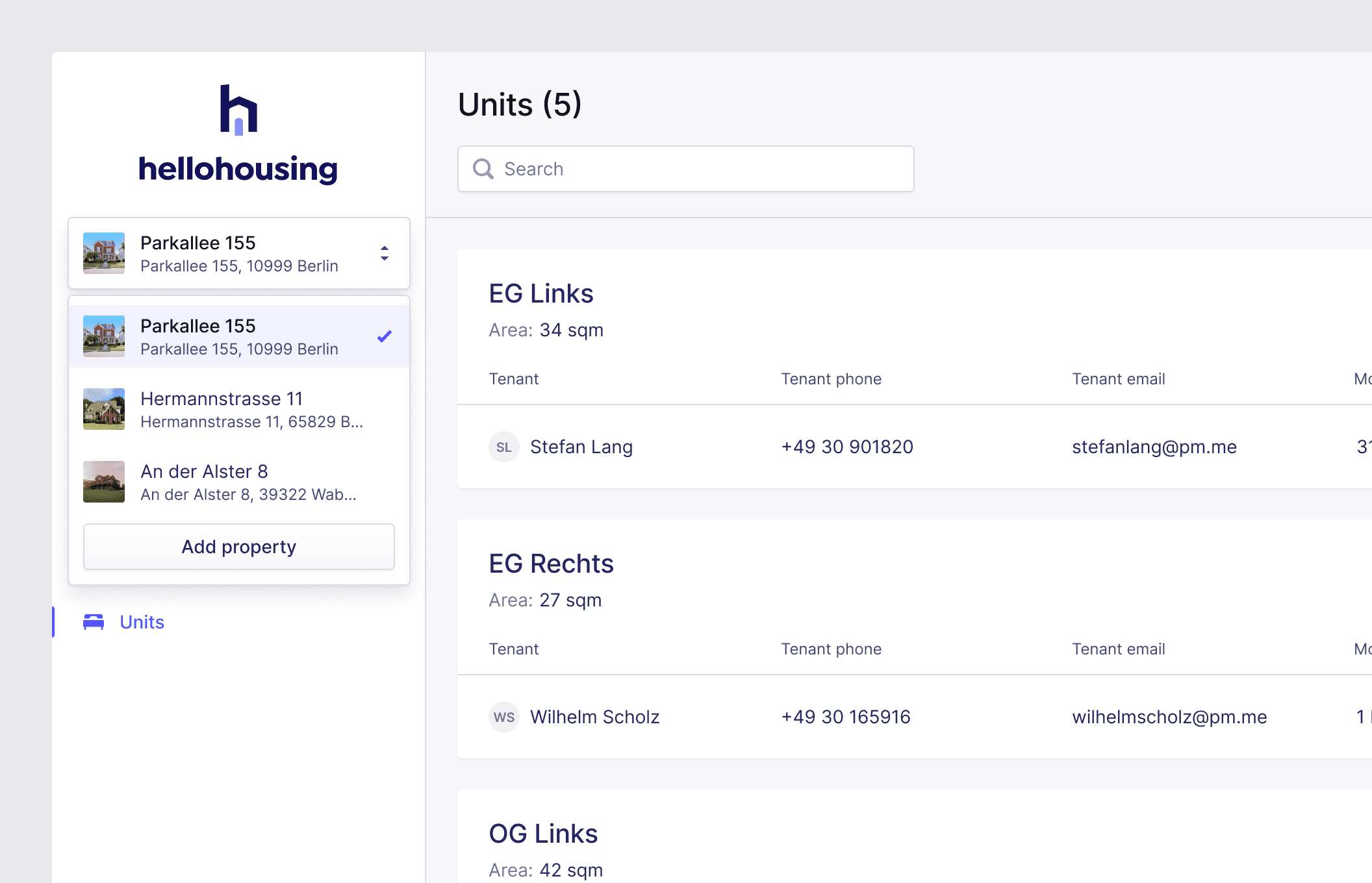This screenshot has width=1372, height=883.
Task: Click the Hermannstrasse 11 property thumbnail
Action: click(104, 409)
